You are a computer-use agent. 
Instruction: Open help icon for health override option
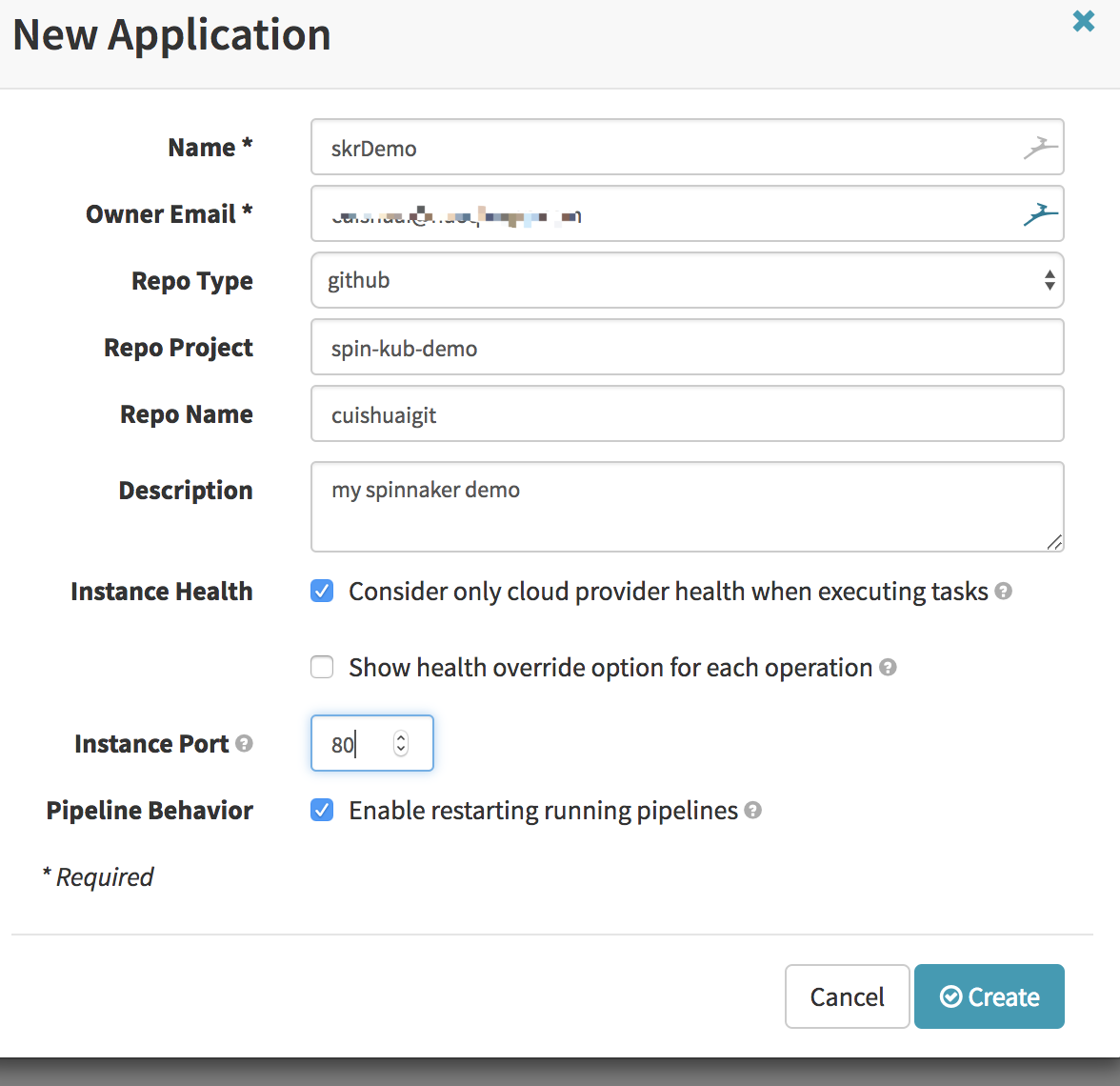click(x=888, y=668)
